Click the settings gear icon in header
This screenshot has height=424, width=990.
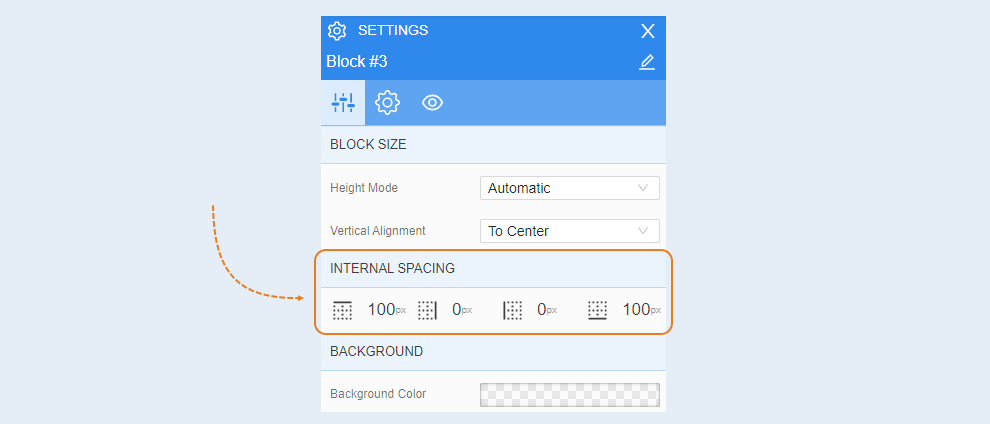pos(337,30)
